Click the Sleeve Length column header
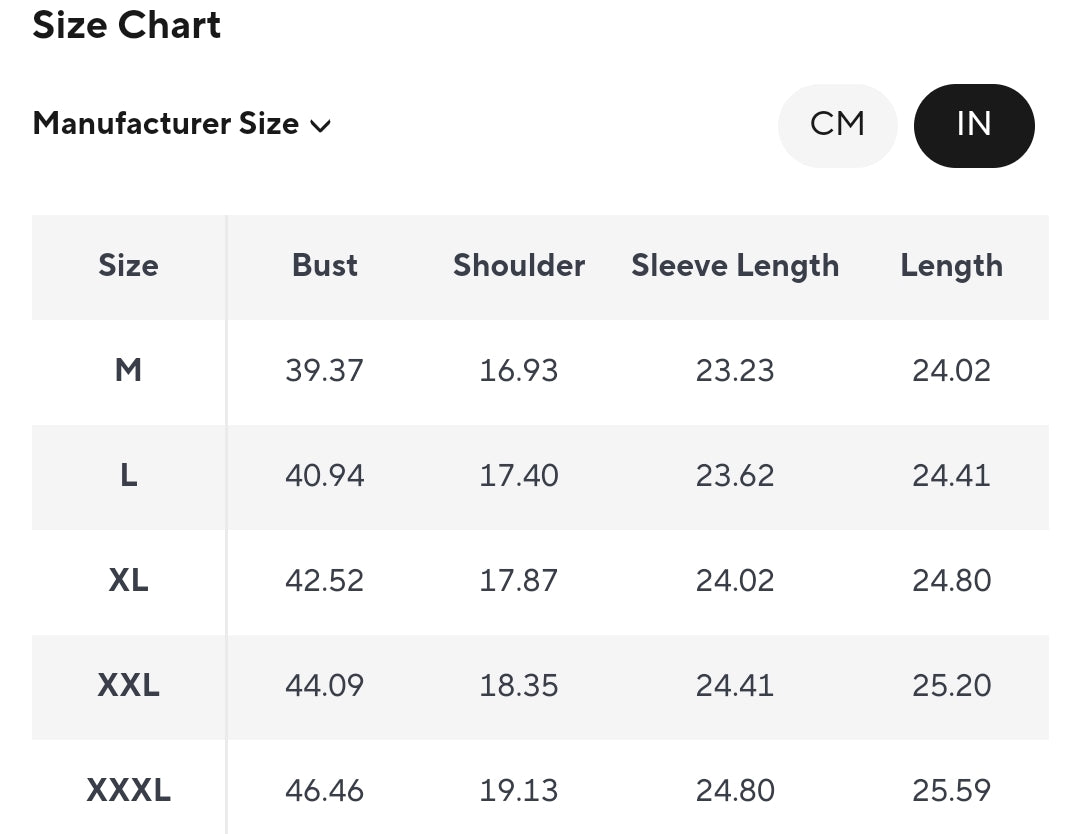The image size is (1080, 834). 735,266
